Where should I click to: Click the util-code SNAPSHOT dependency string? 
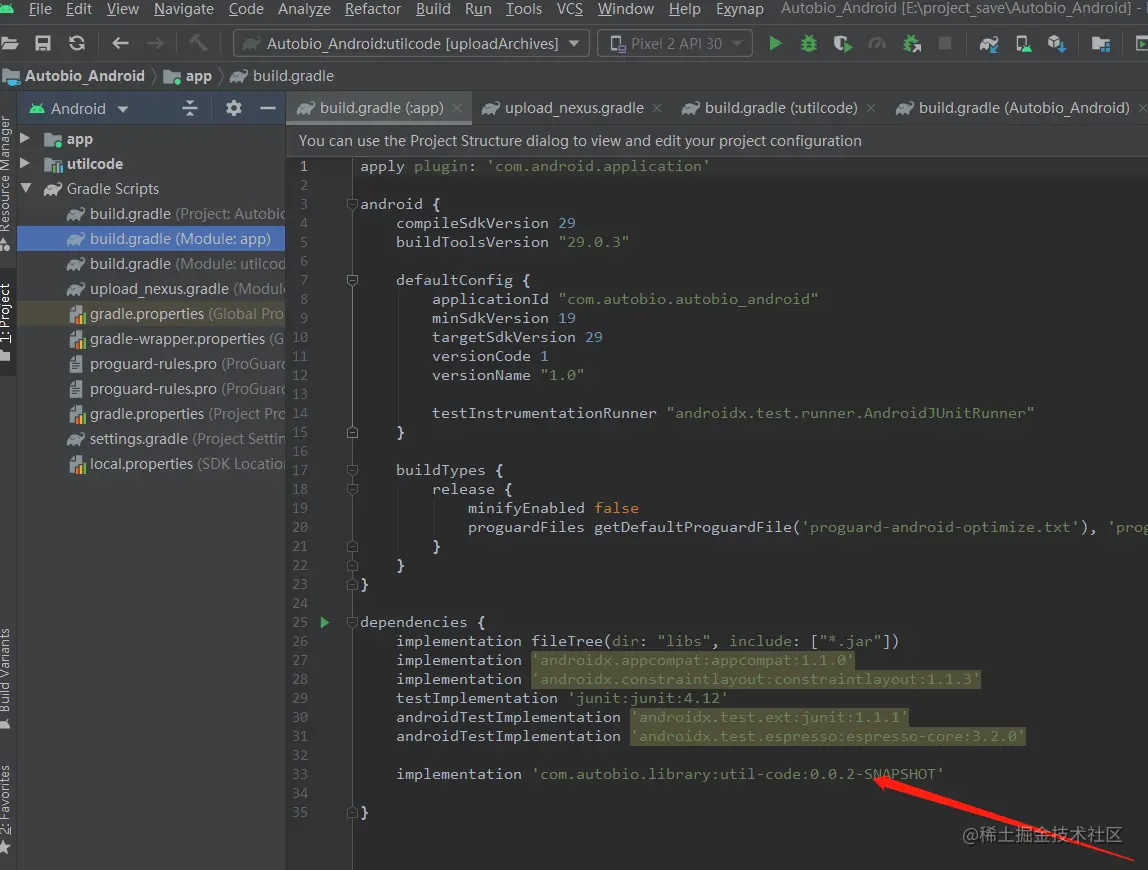click(x=738, y=774)
